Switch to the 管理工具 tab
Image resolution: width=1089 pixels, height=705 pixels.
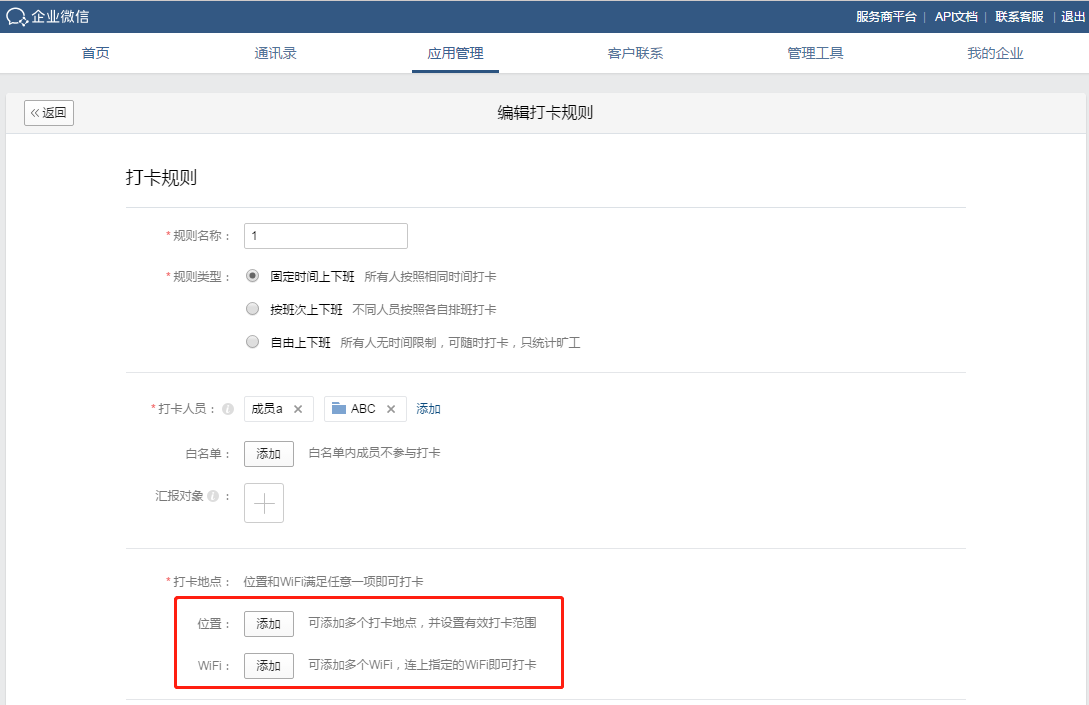pyautogui.click(x=815, y=54)
